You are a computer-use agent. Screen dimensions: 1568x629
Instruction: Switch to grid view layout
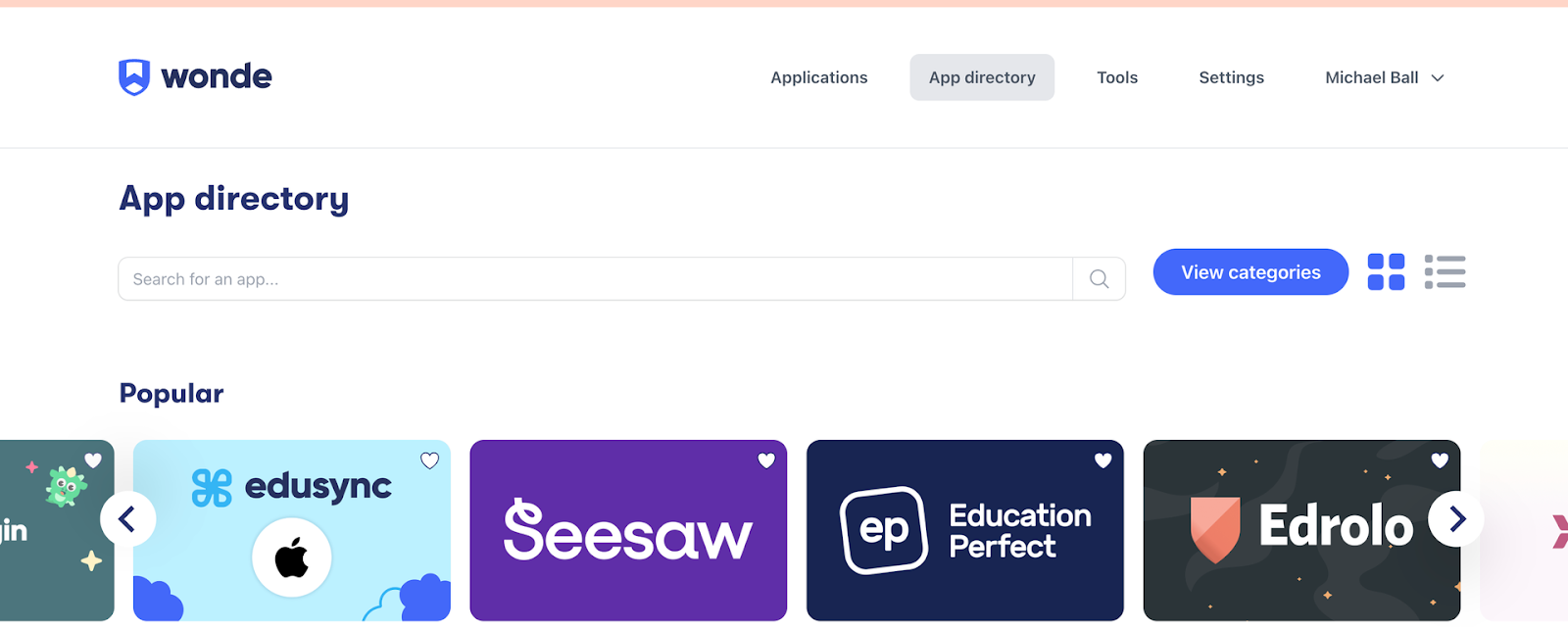click(x=1386, y=272)
